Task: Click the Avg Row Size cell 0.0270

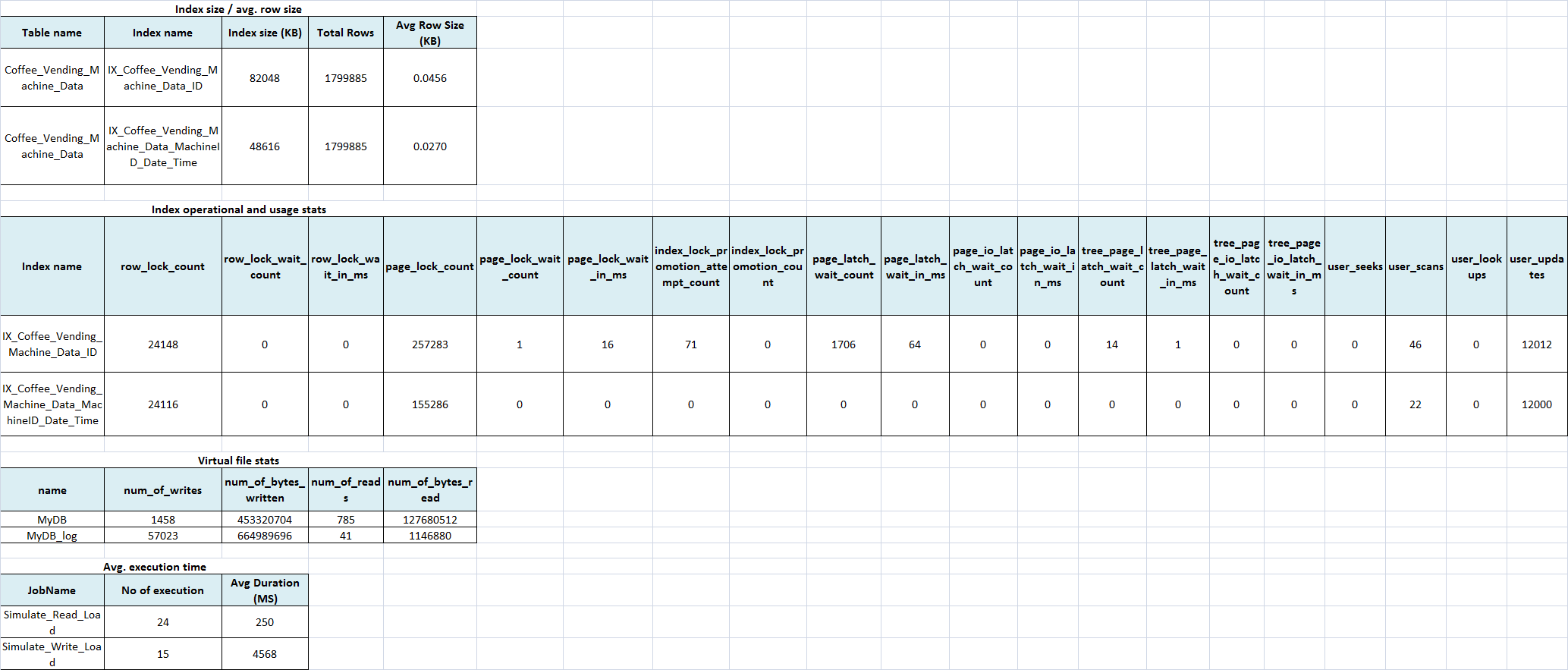Action: point(429,146)
